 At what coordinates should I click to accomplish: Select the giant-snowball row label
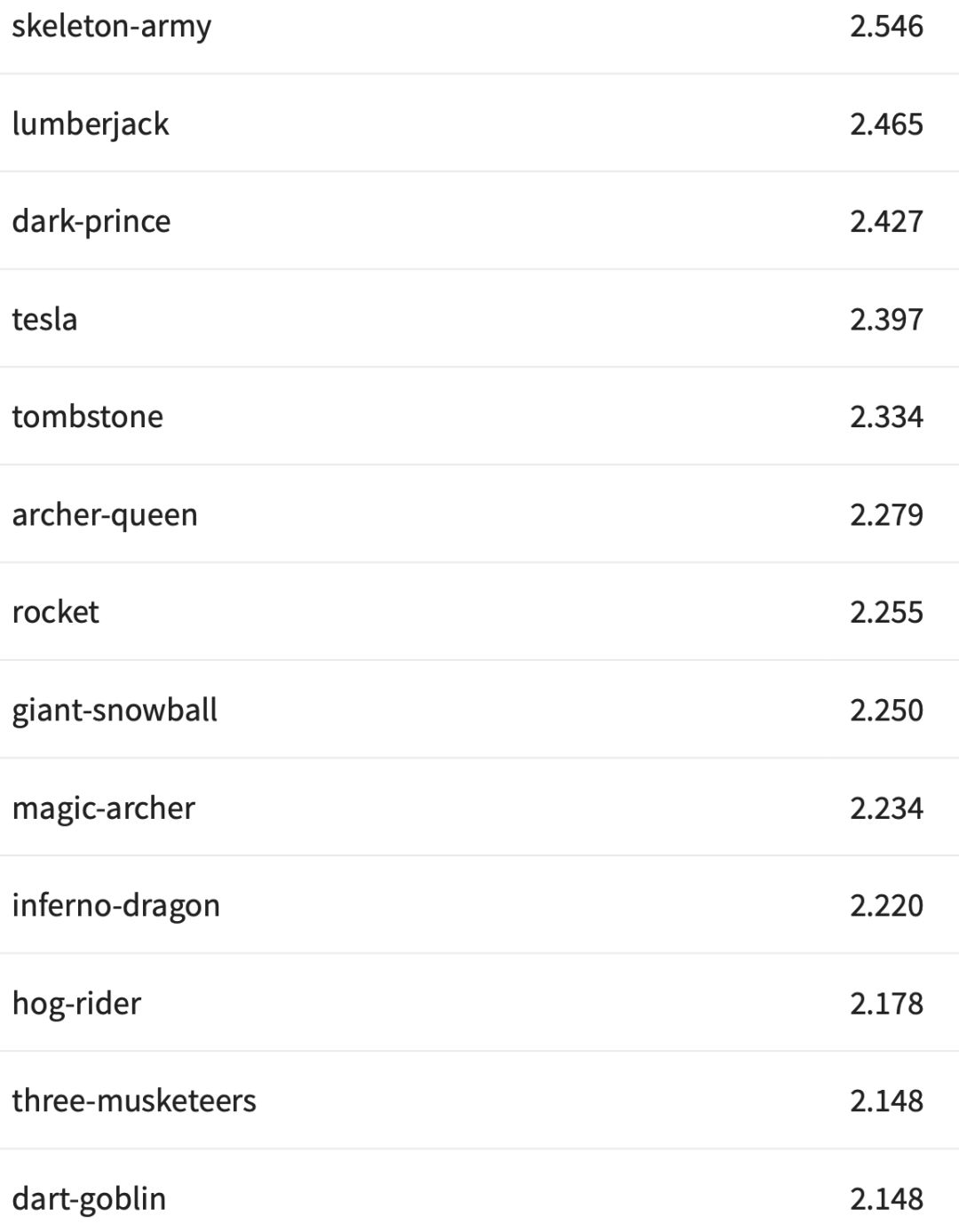click(x=114, y=710)
